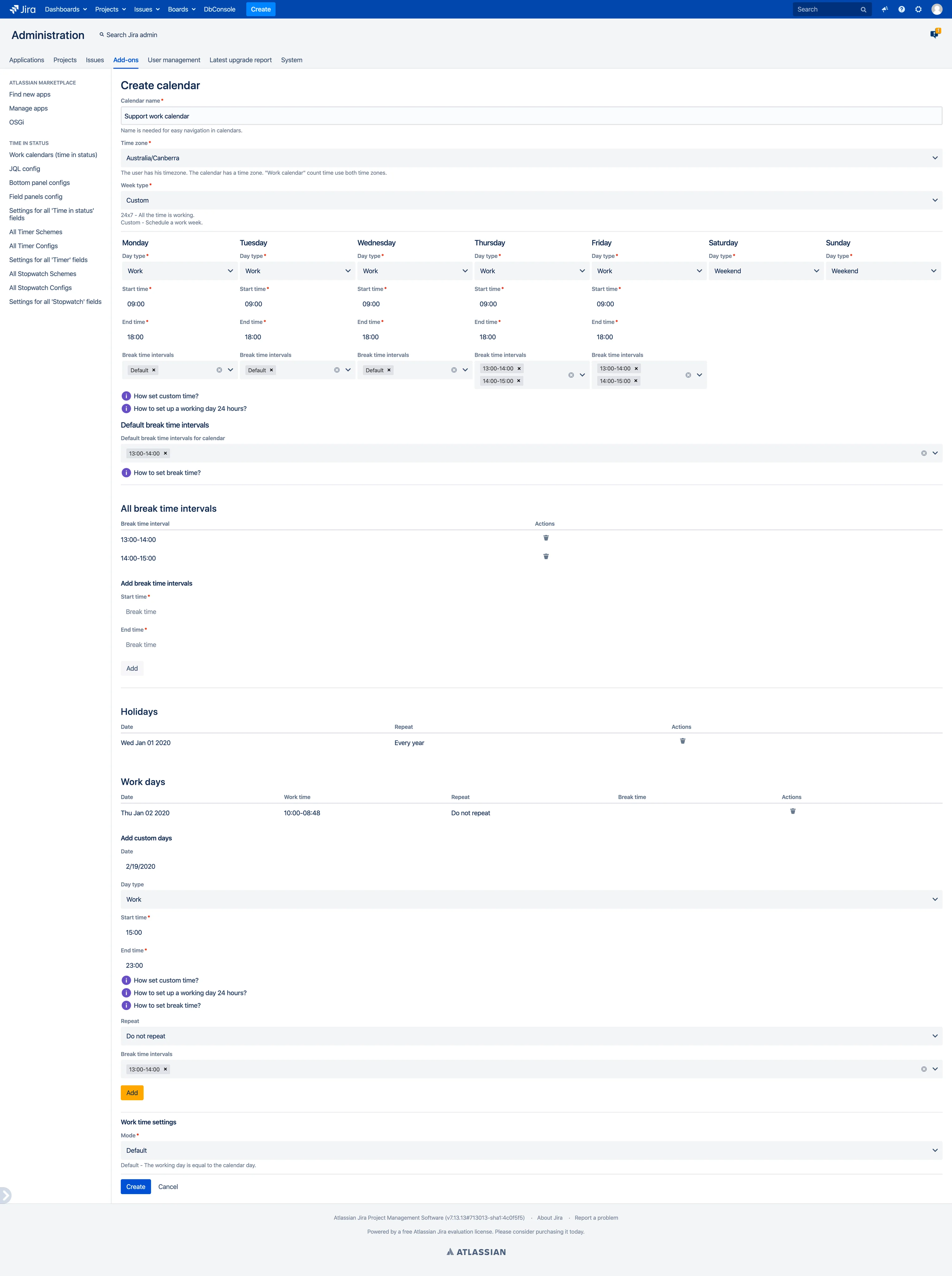952x1276 pixels.
Task: Click the Calendar name input field
Action: [x=531, y=116]
